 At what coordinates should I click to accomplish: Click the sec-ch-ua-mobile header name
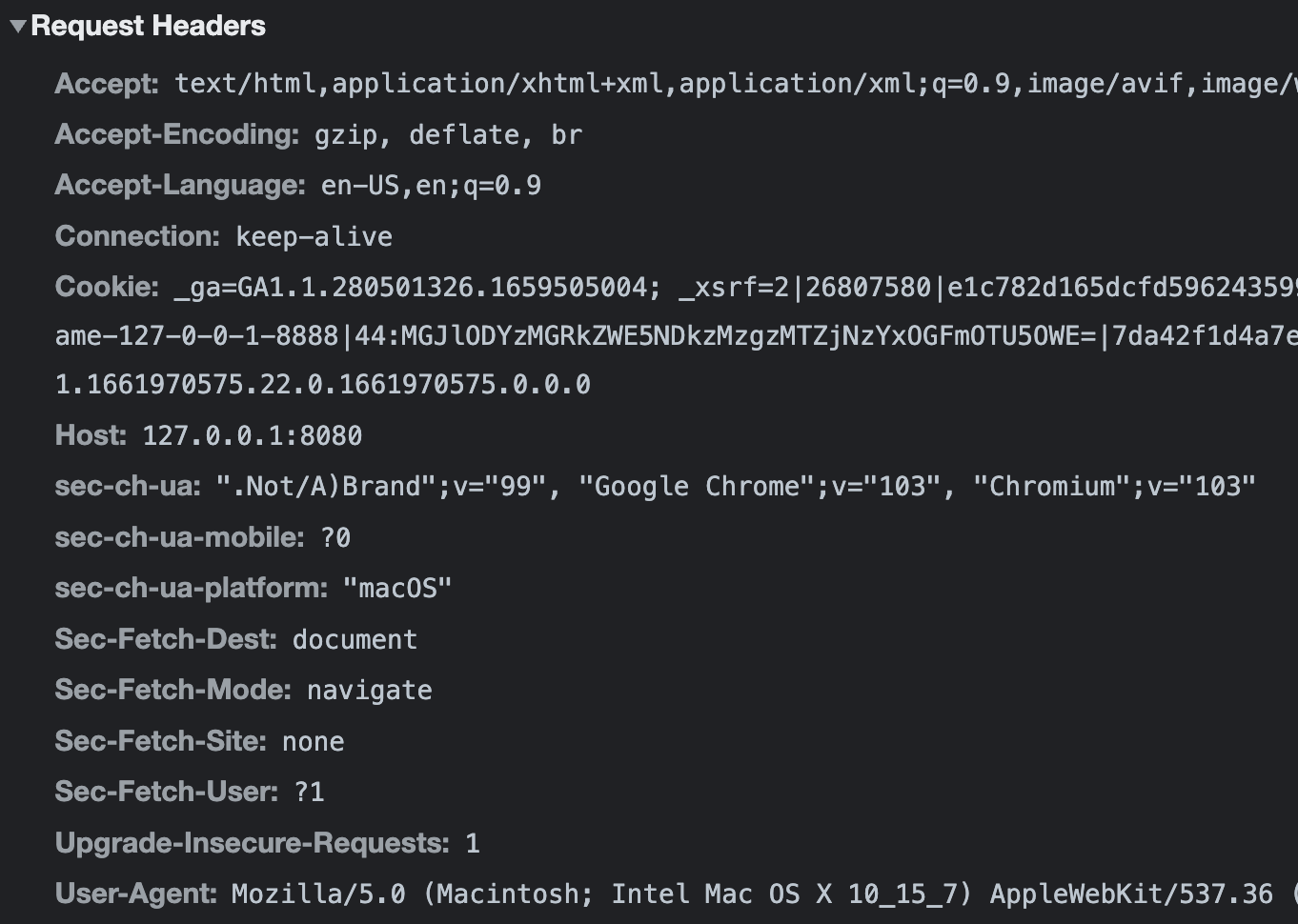point(179,537)
